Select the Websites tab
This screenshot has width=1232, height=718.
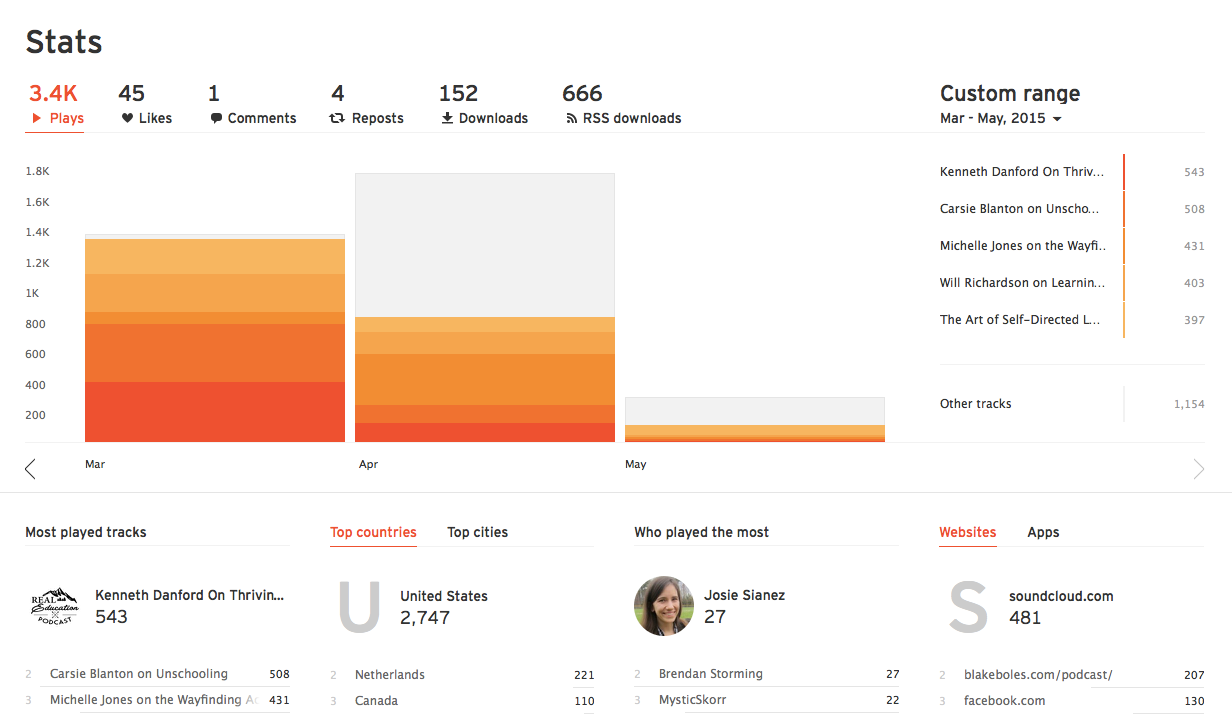pyautogui.click(x=967, y=532)
